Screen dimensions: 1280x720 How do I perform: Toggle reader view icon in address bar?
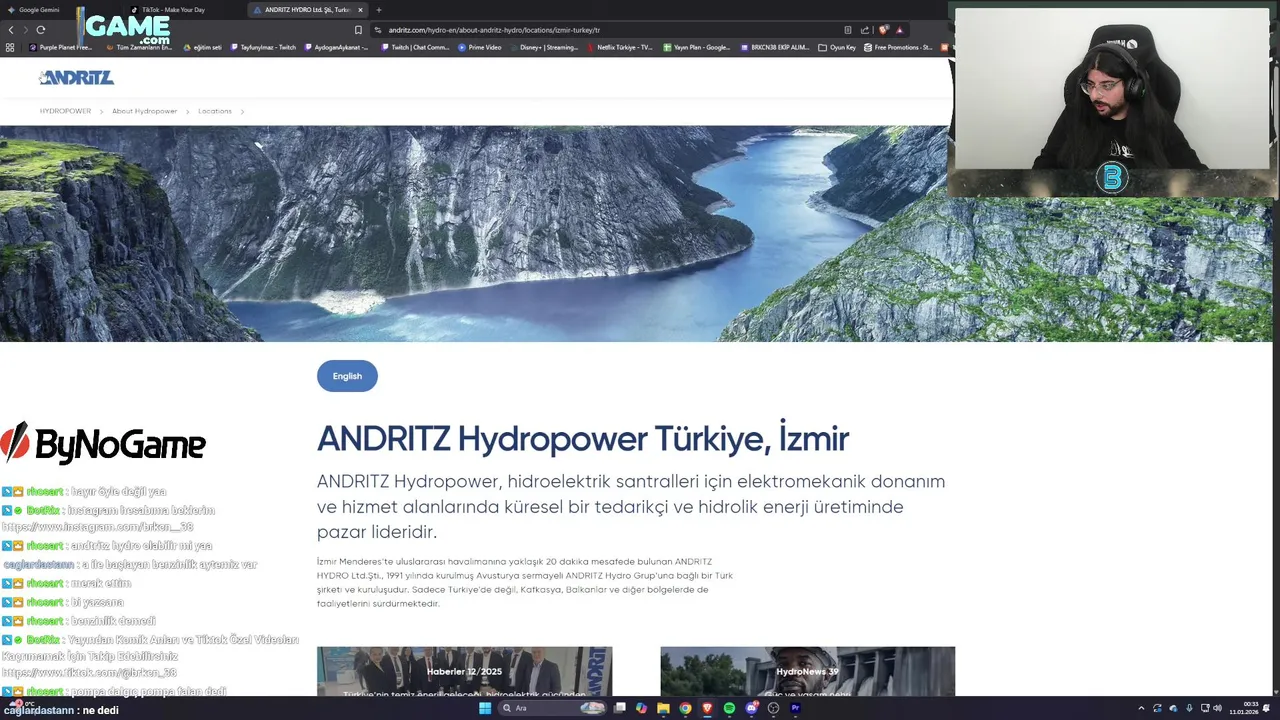(848, 30)
